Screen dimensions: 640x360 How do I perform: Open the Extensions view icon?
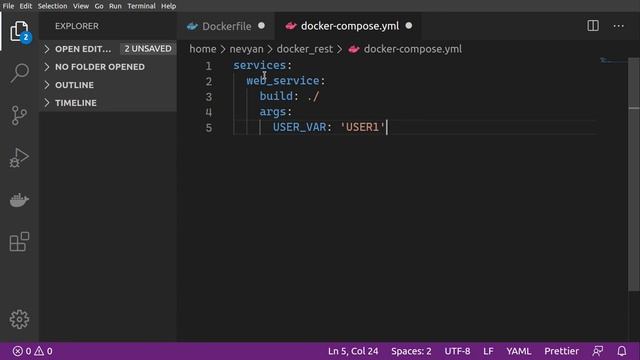click(x=19, y=242)
